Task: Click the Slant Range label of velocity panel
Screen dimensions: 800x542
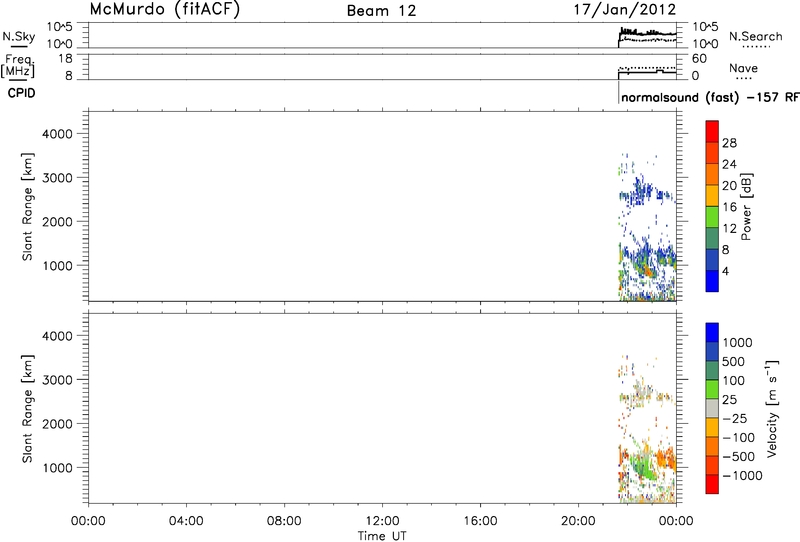Action: pyautogui.click(x=28, y=408)
